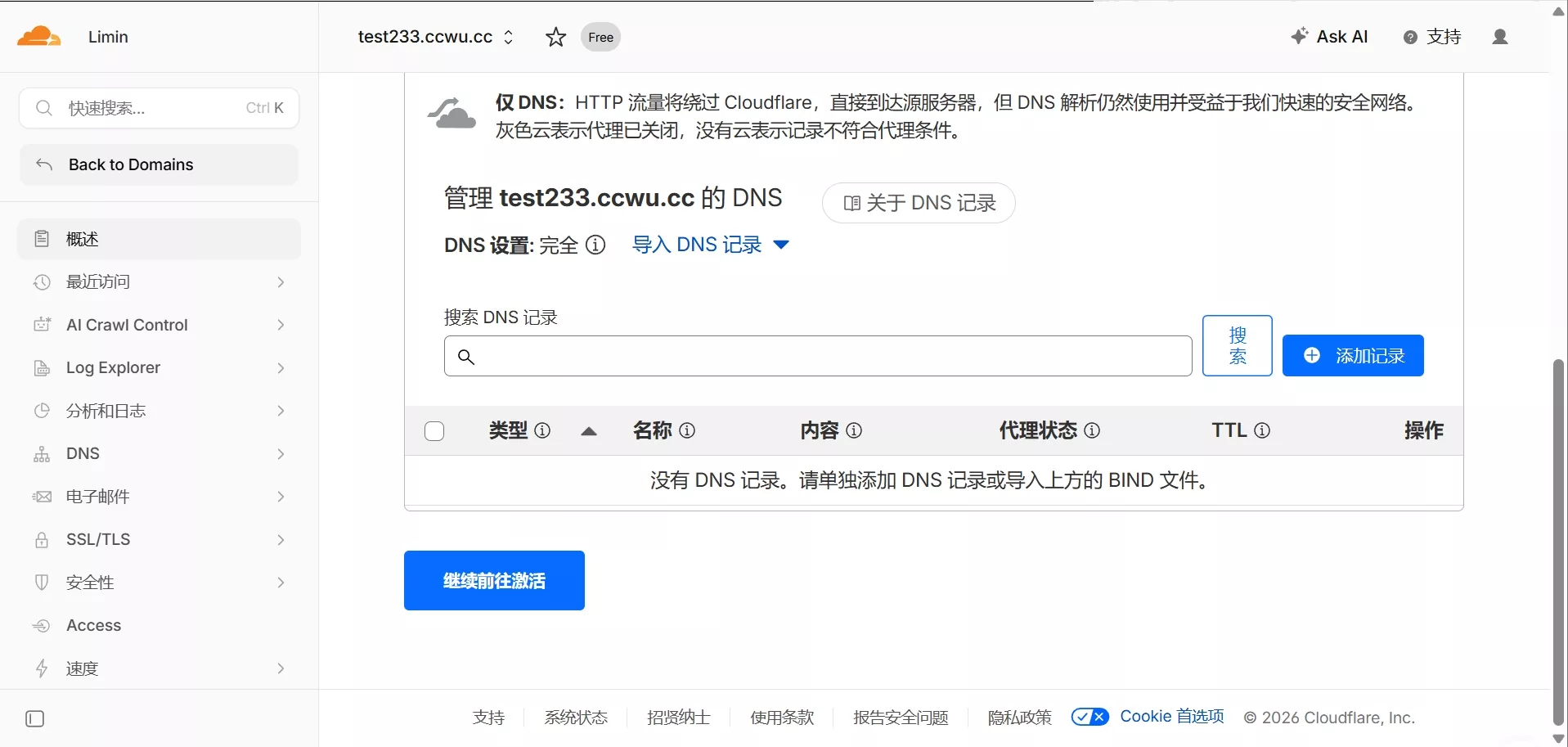
Task: Click the page vertical scrollbar thumb
Action: [x=1558, y=543]
